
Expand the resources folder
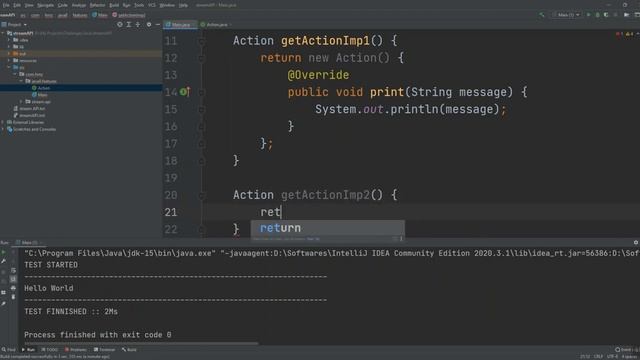click(9, 60)
